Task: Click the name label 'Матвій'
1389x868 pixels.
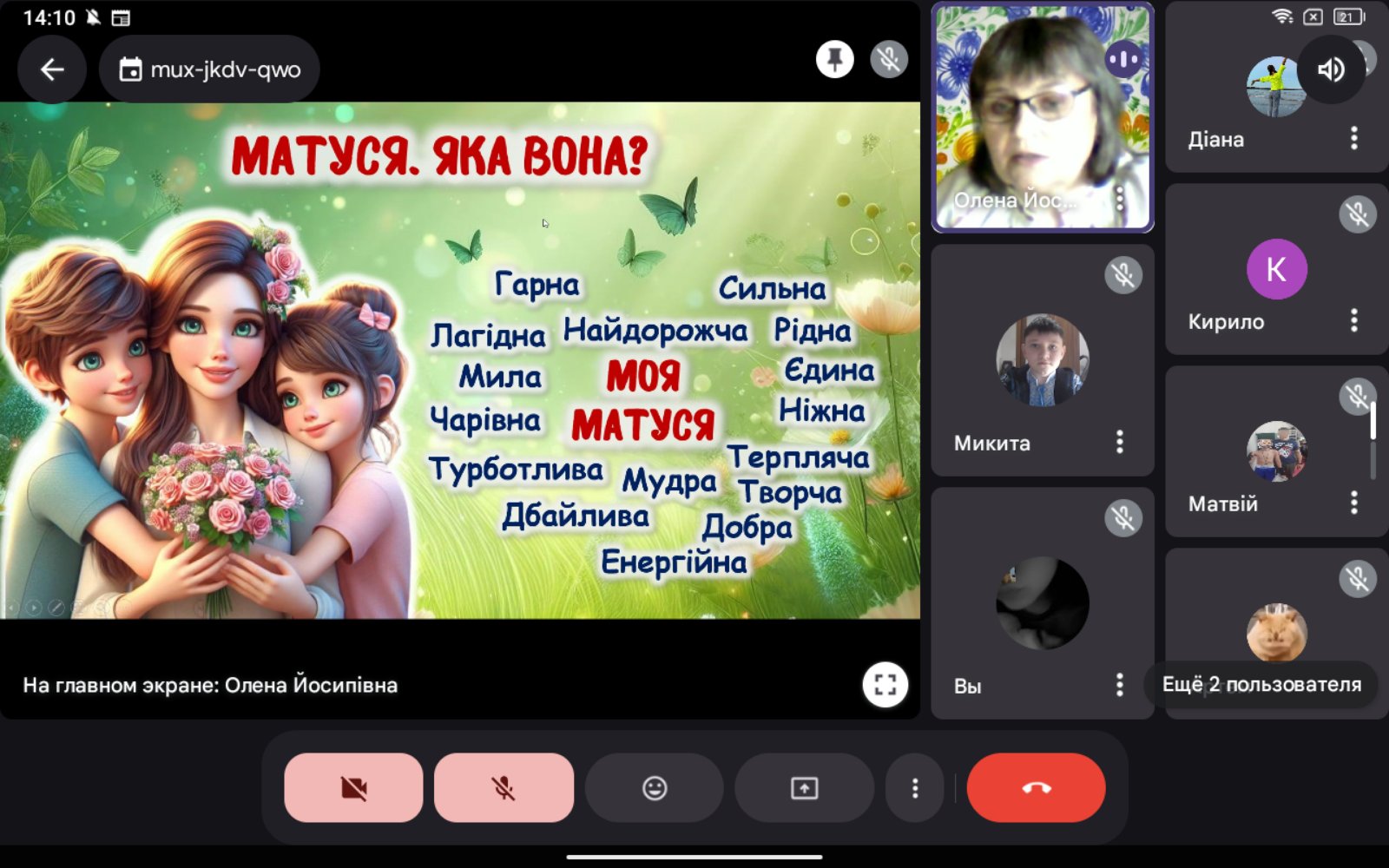Action: click(x=1222, y=503)
